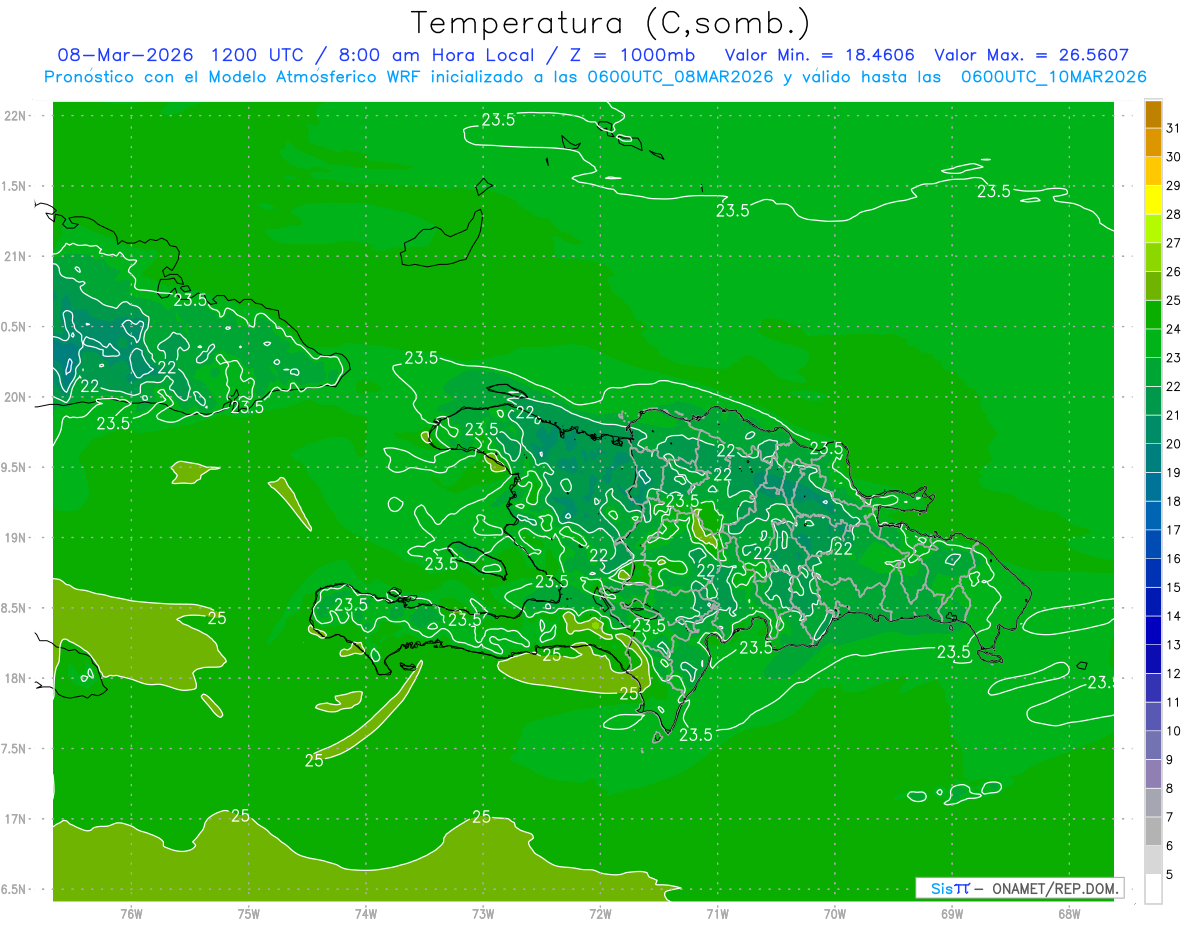
Task: Click the '76W' longitude axis label
Action: click(x=131, y=912)
